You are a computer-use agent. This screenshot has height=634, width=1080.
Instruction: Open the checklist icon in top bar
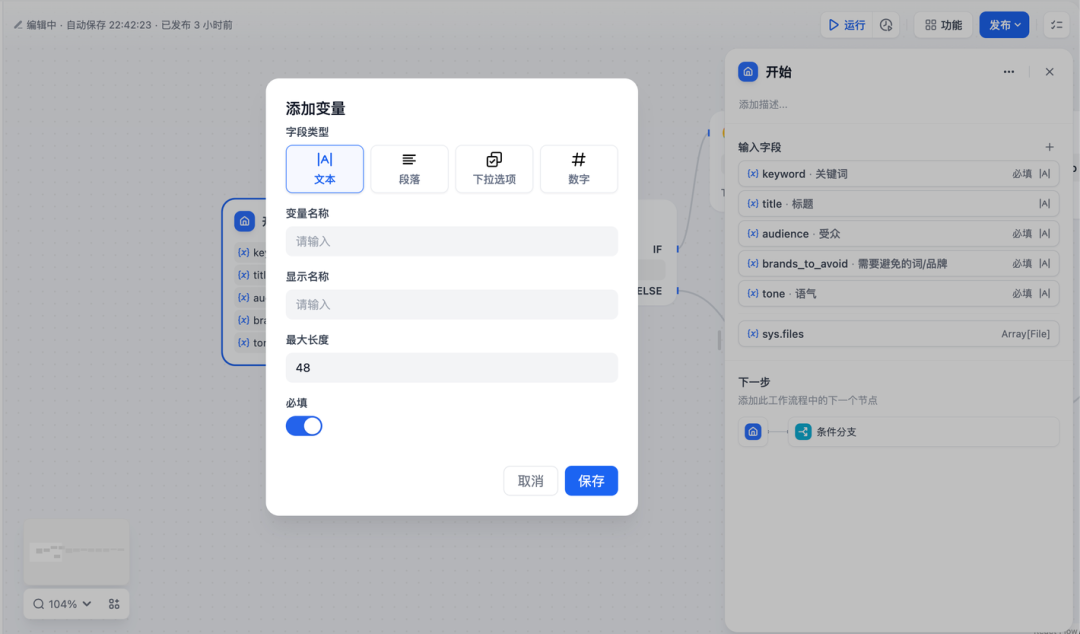1057,25
